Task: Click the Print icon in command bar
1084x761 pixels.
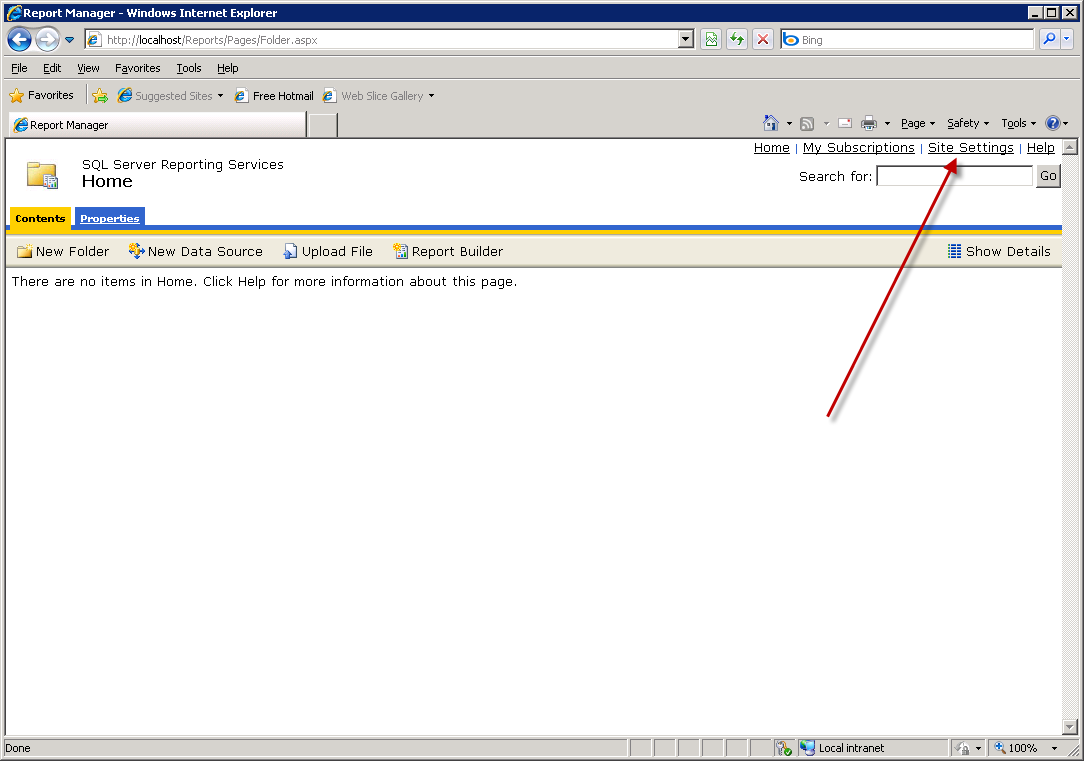Action: 869,123
